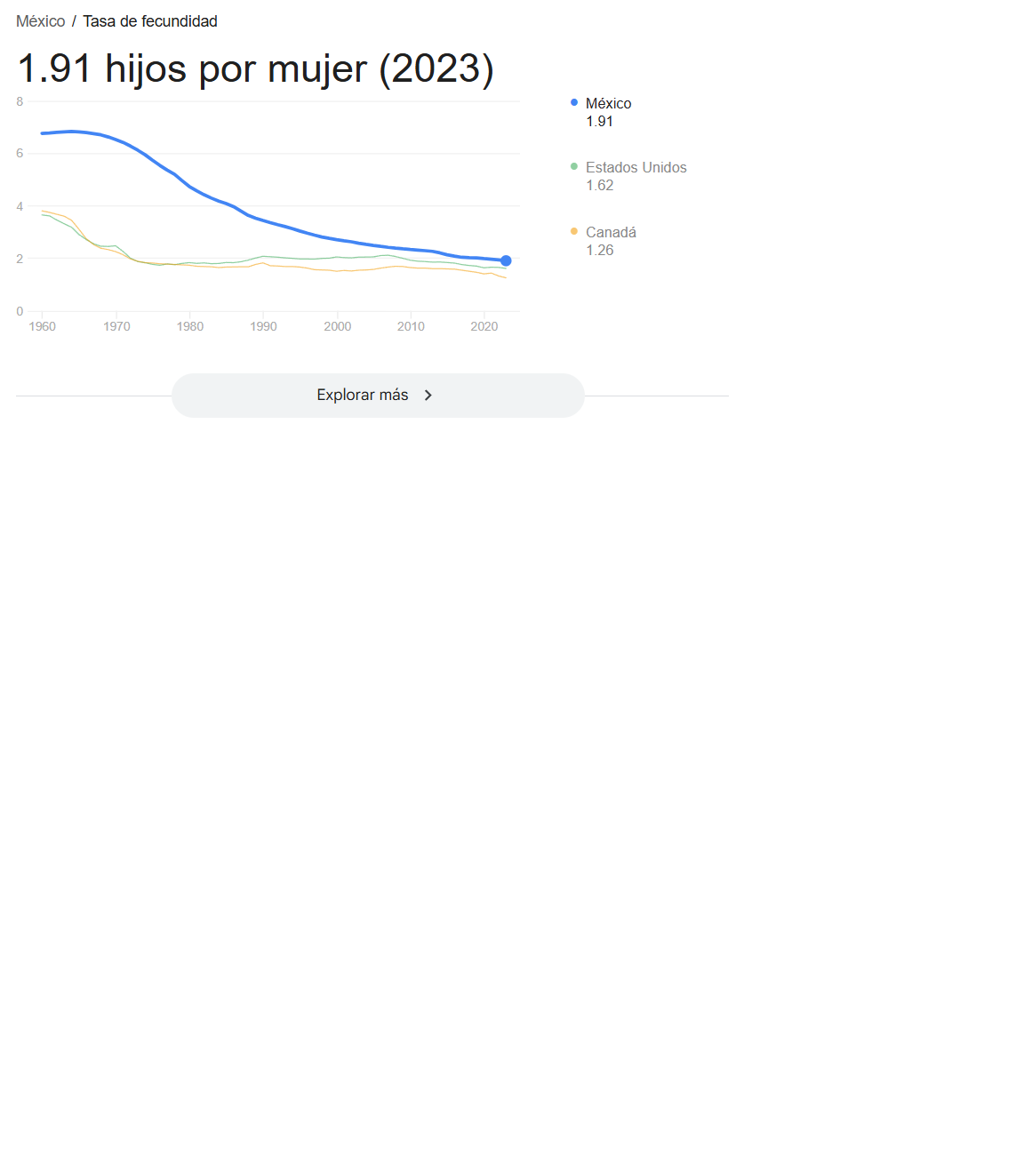The image size is (1024, 1176).
Task: Click the 2020 label on the x-axis
Action: [x=484, y=327]
